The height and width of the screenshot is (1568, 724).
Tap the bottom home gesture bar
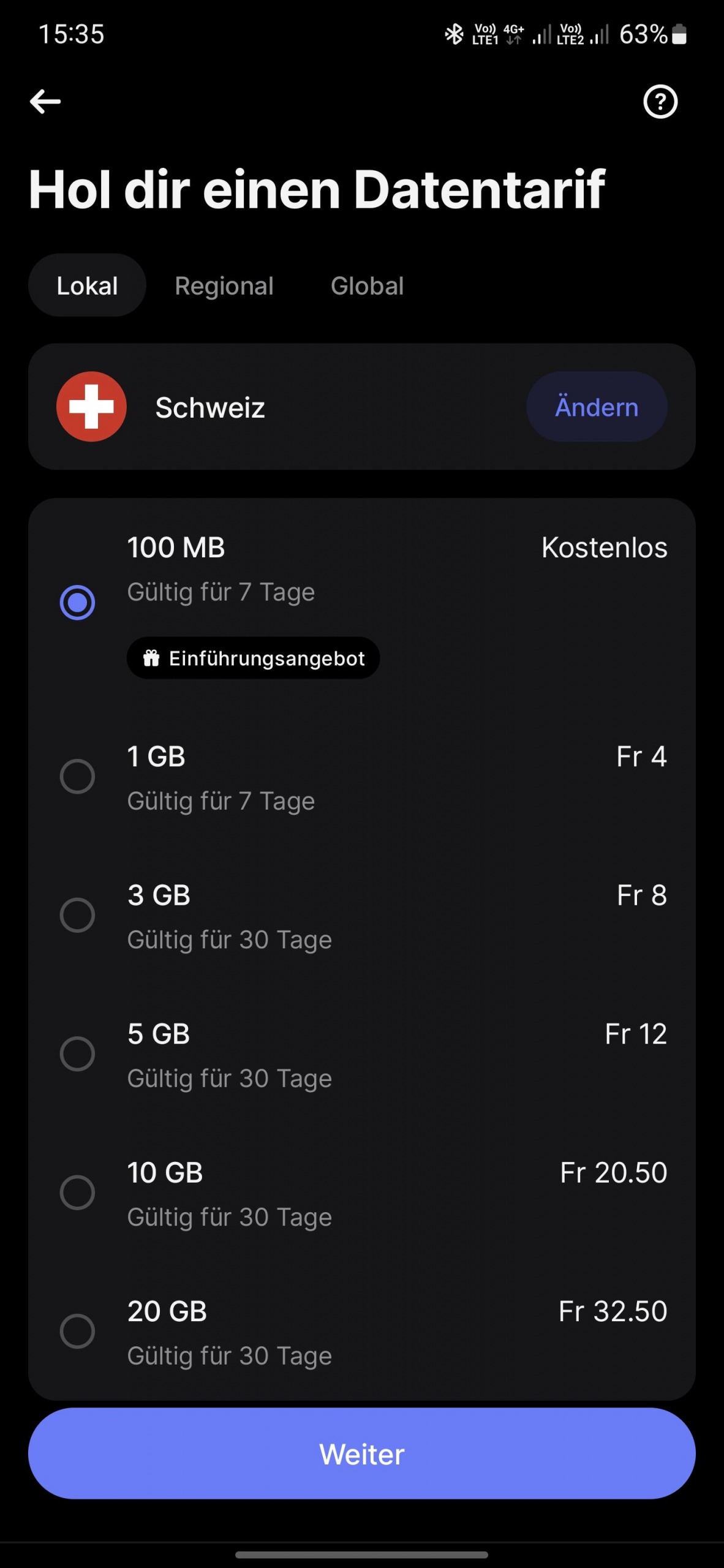click(361, 1555)
